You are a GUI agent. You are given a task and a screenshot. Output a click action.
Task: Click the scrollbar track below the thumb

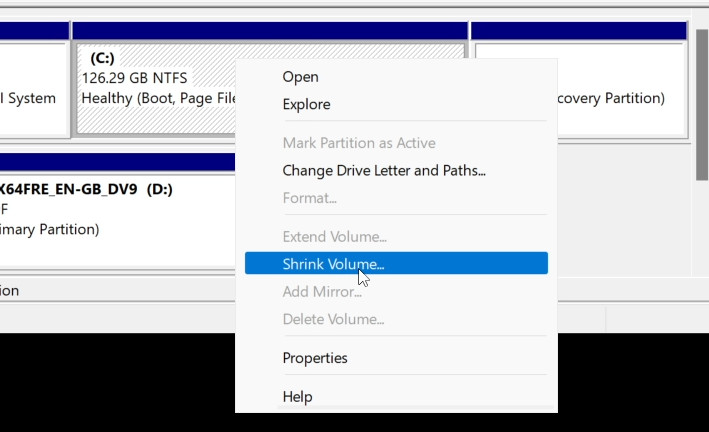click(x=701, y=230)
